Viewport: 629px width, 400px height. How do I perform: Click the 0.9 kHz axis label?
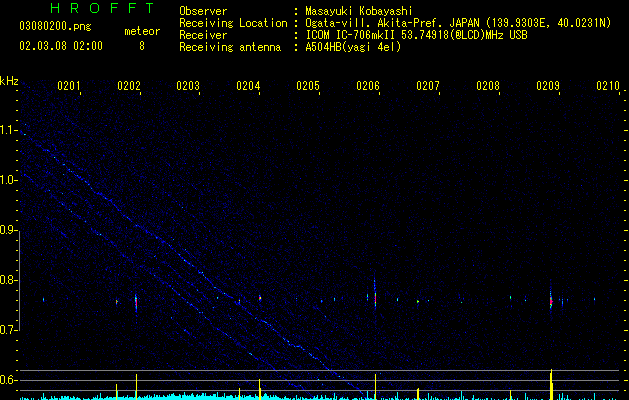click(x=8, y=230)
